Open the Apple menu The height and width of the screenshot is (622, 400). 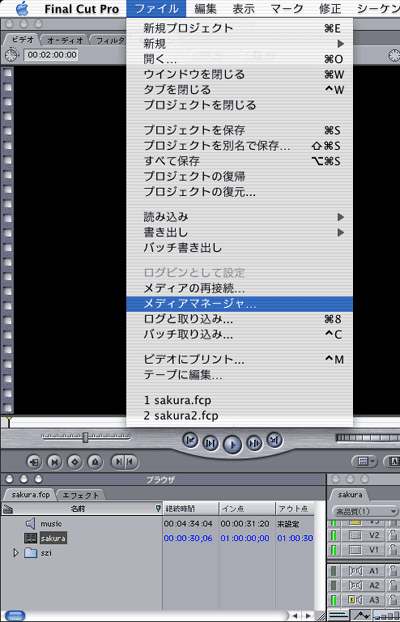point(23,8)
